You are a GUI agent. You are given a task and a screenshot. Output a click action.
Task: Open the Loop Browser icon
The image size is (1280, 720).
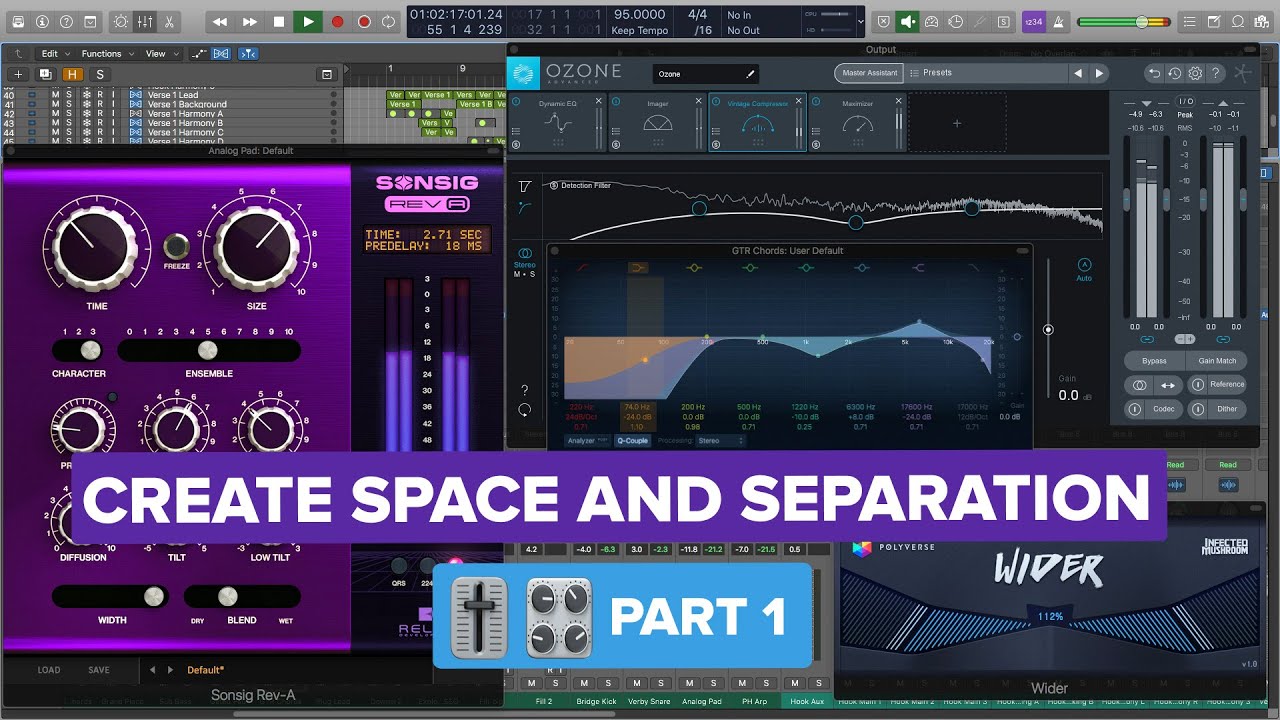point(1238,21)
